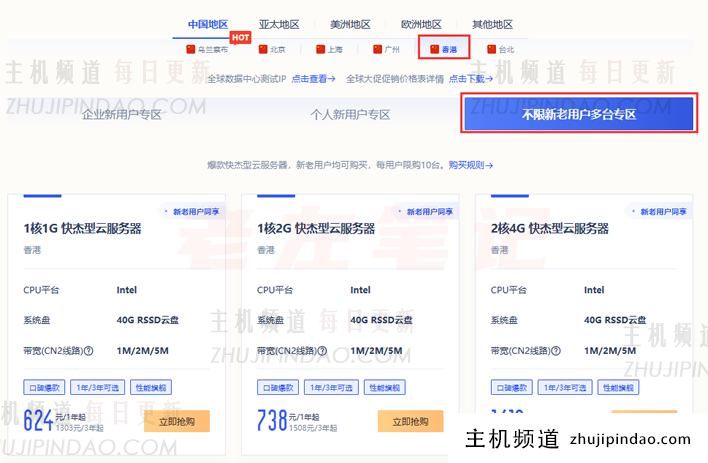
Task: Select the 广州 data center
Action: (x=387, y=49)
